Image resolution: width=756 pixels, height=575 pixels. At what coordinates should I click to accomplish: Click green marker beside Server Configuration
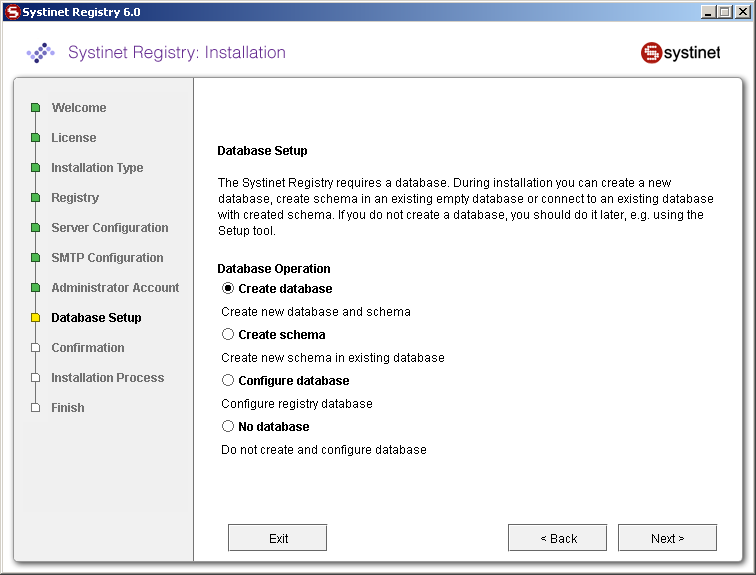point(35,227)
